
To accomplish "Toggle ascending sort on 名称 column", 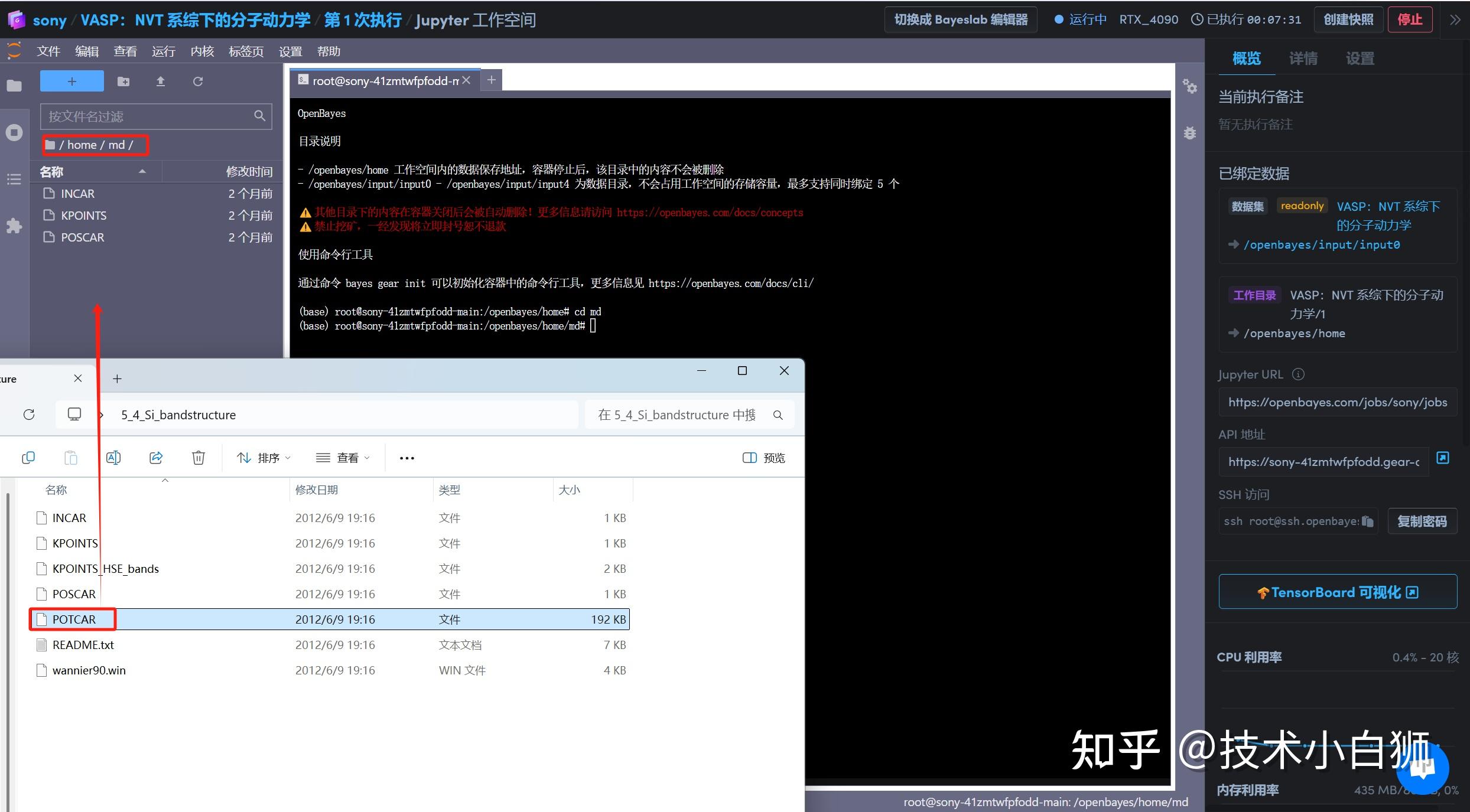I will click(x=56, y=490).
